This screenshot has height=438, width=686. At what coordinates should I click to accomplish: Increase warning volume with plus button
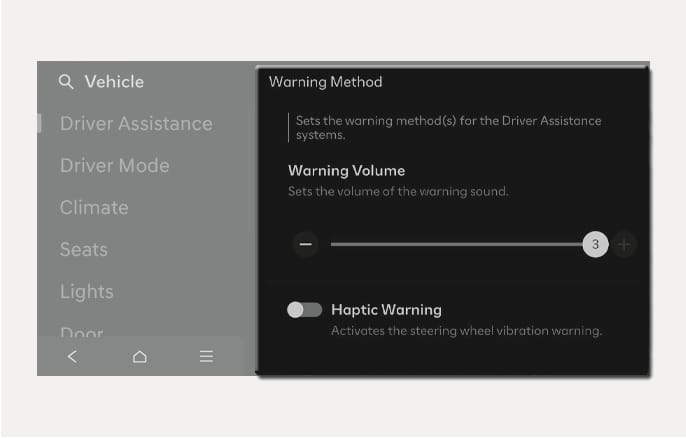coord(624,244)
